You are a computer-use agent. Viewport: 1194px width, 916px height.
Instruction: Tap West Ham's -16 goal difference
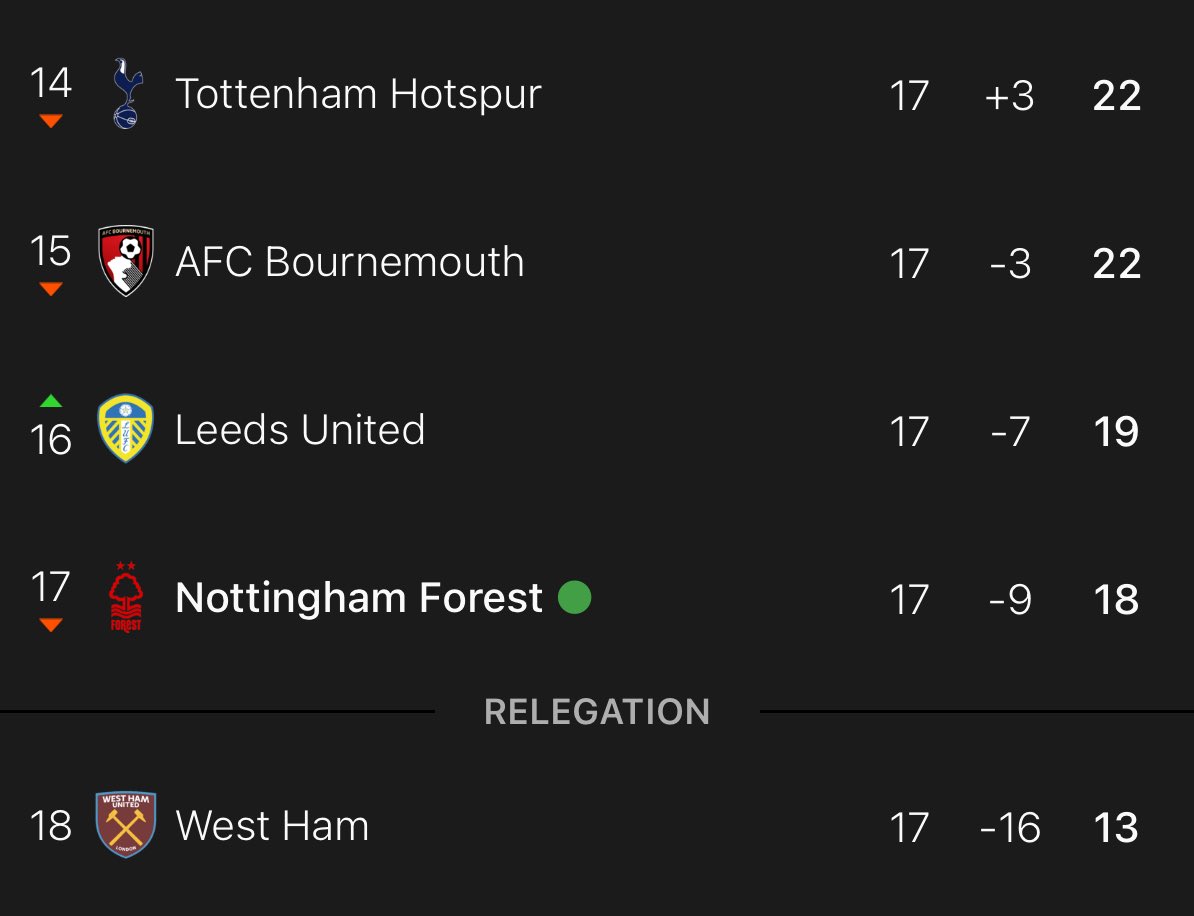point(1010,828)
